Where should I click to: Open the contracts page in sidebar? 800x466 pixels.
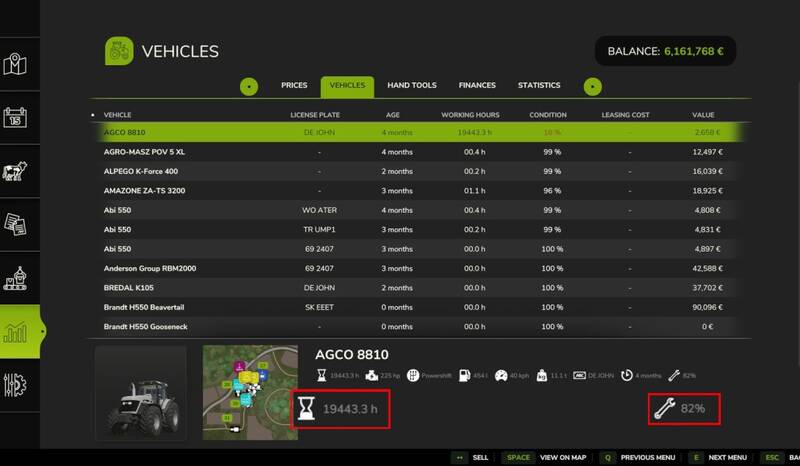point(17,225)
